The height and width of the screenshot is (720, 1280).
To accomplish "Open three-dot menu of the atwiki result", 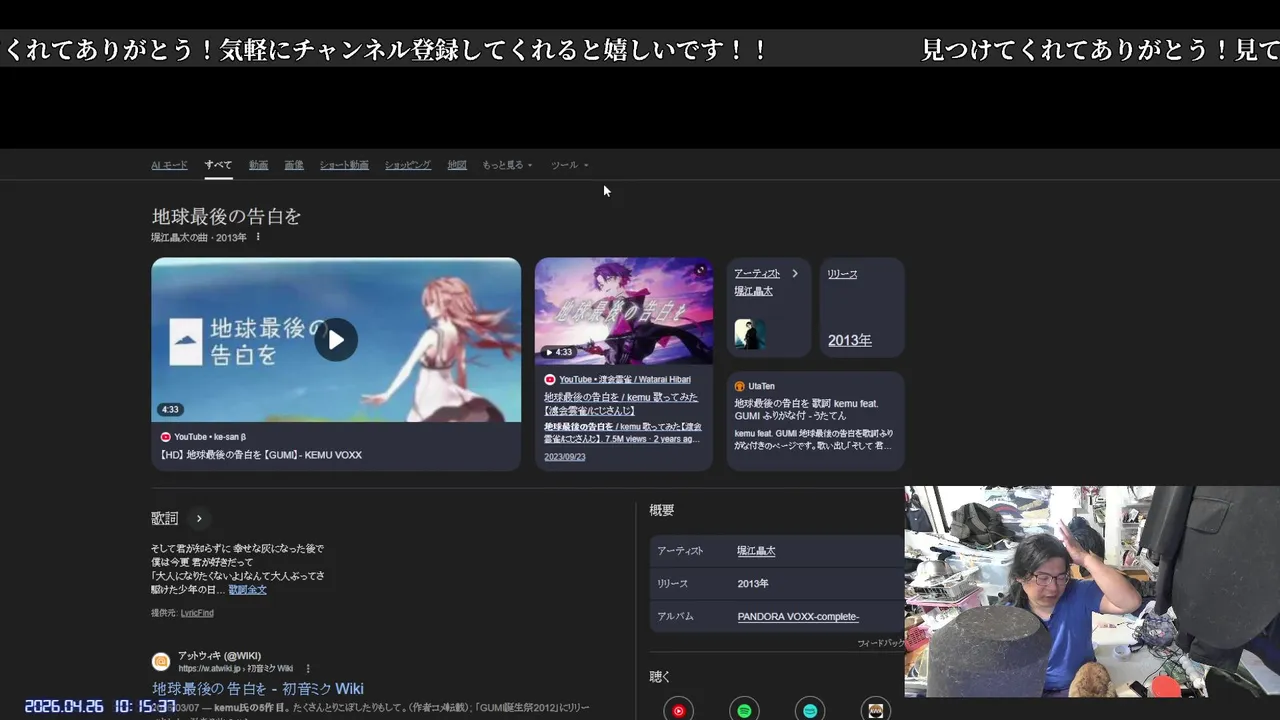I will pos(308,668).
